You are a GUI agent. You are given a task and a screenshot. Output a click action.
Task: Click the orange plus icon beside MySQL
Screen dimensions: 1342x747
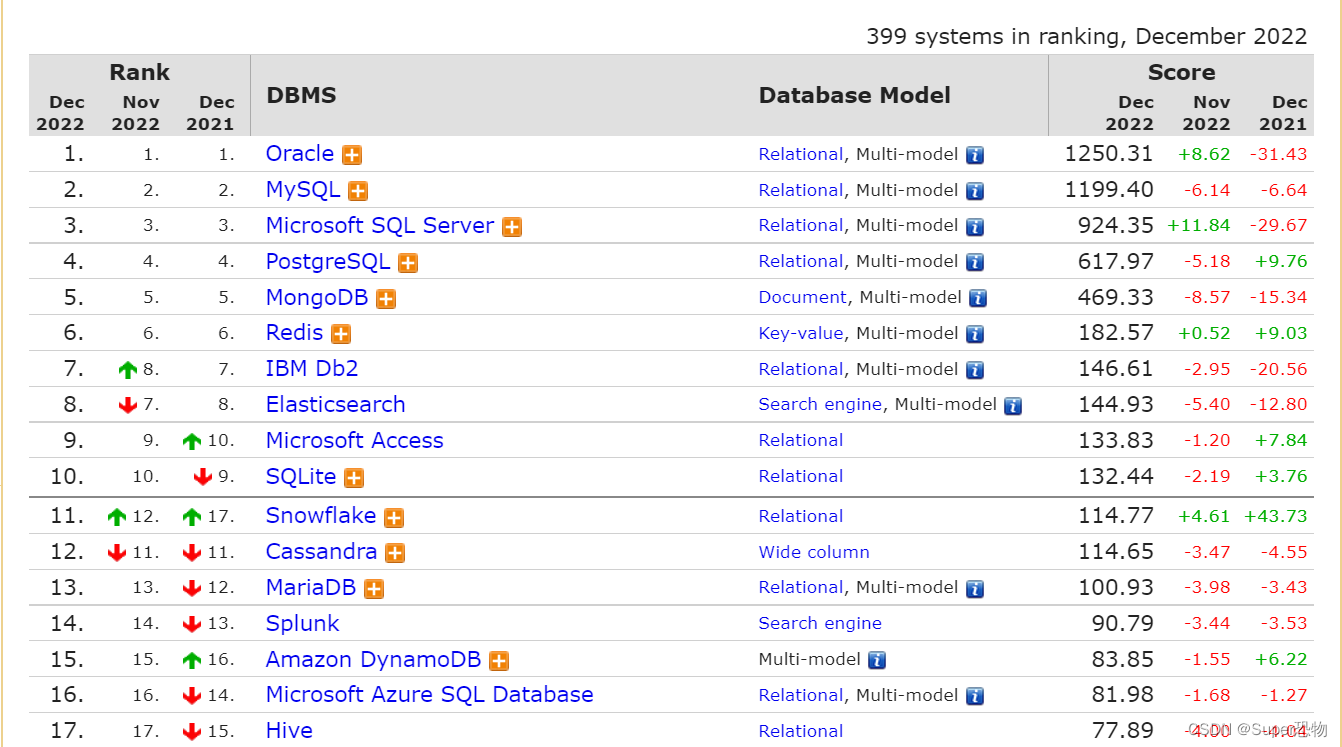point(358,191)
